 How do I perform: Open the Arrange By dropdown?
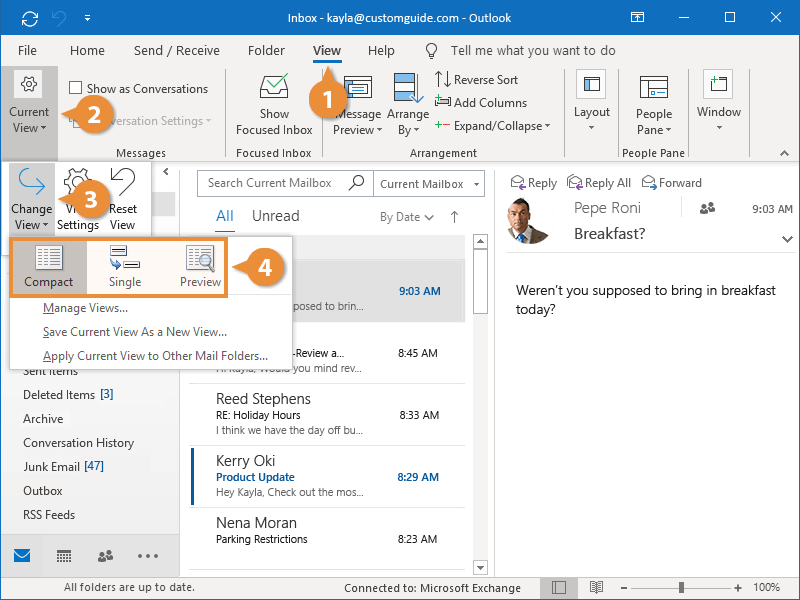pos(408,105)
